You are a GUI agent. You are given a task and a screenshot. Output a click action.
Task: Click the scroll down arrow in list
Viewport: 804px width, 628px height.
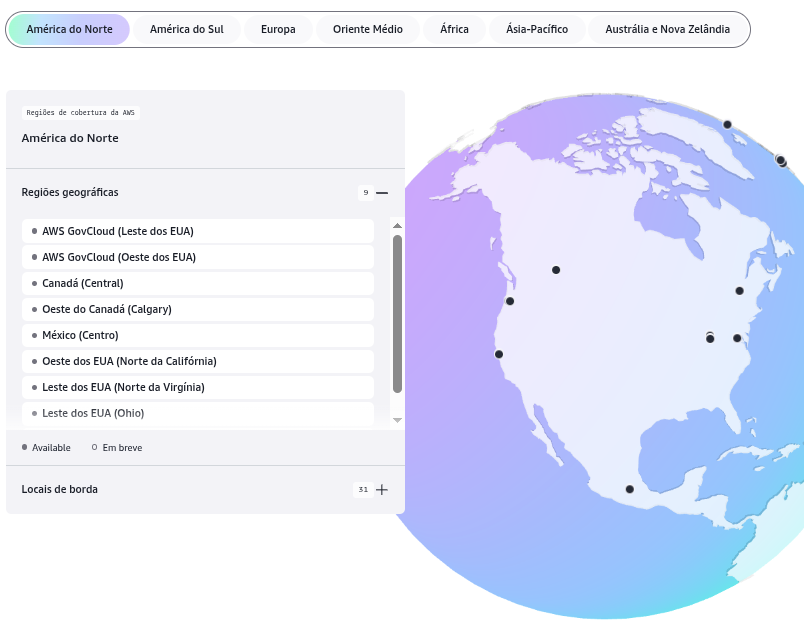click(x=397, y=420)
